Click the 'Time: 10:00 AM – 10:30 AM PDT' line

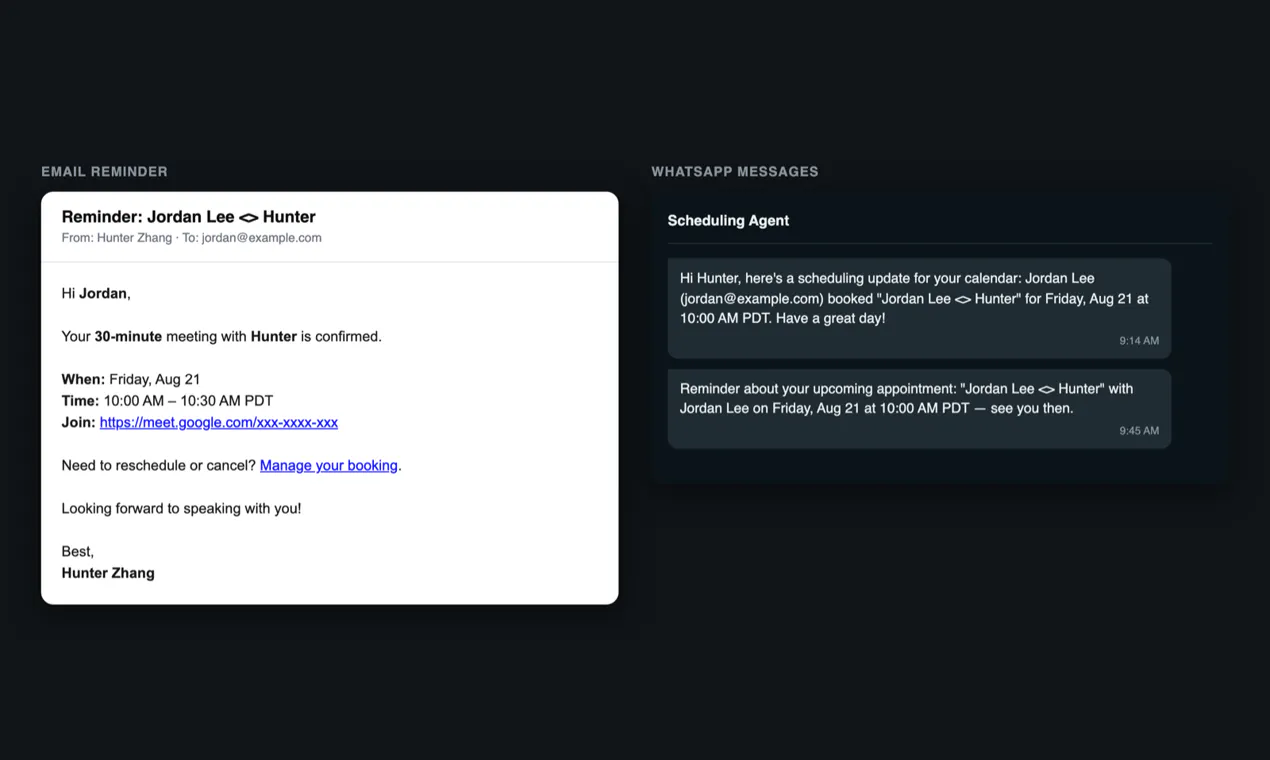click(167, 400)
